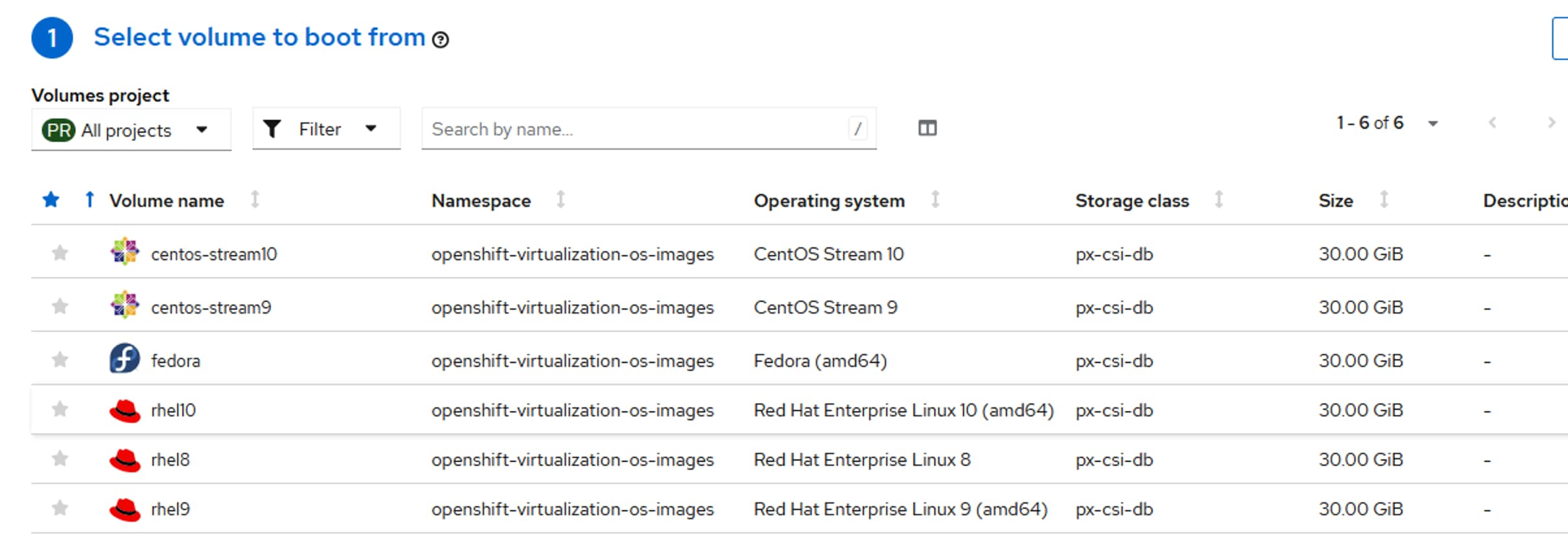
Task: Toggle favorite star for rhel9
Action: click(60, 508)
